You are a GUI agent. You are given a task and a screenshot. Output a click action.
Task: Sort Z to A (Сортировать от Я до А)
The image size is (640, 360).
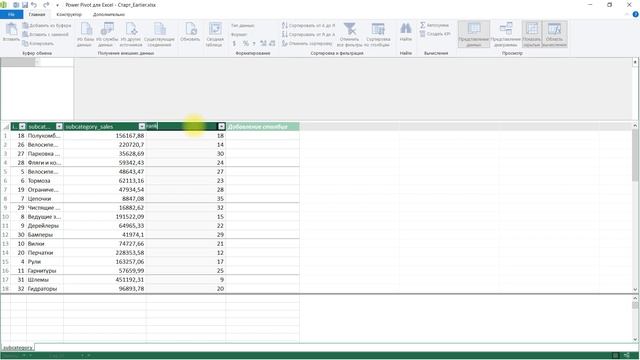tap(308, 34)
